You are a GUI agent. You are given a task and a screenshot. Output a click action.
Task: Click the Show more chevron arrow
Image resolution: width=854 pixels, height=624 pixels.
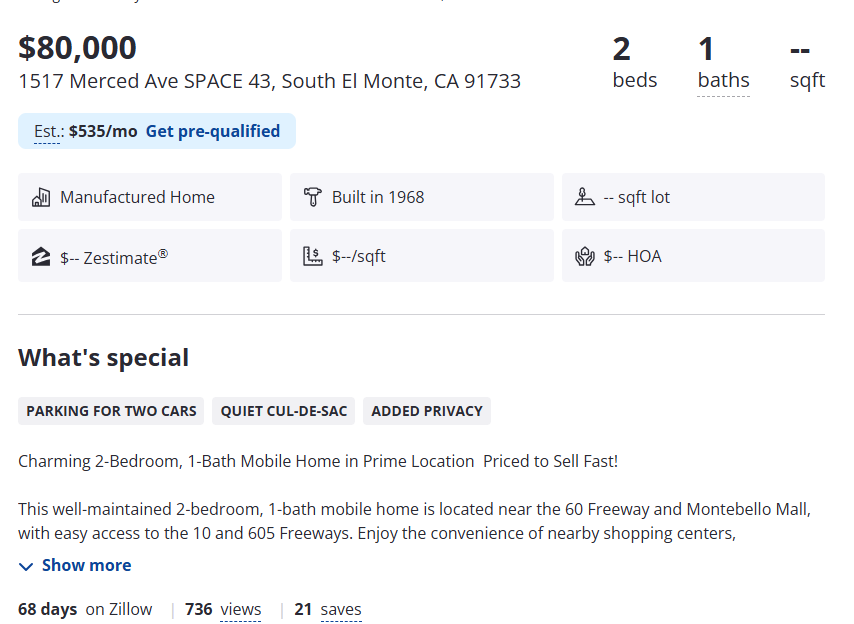pyautogui.click(x=26, y=566)
